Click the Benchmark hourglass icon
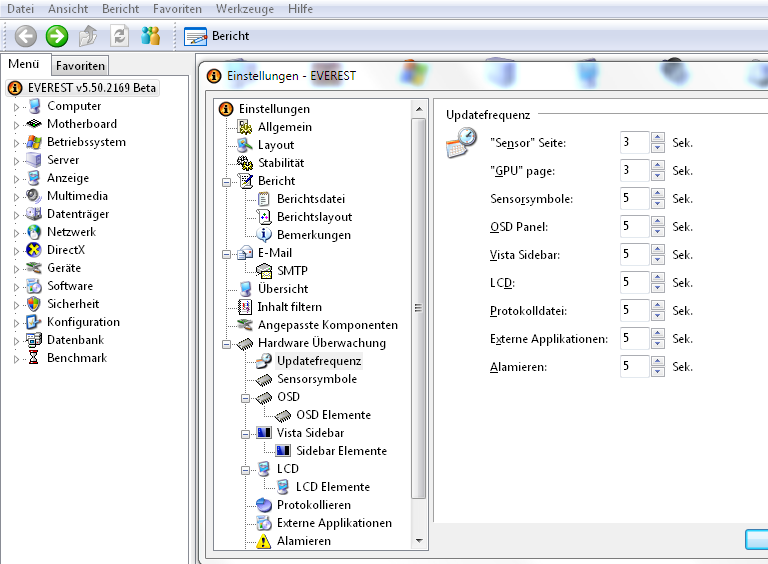The image size is (768, 564). click(33, 358)
